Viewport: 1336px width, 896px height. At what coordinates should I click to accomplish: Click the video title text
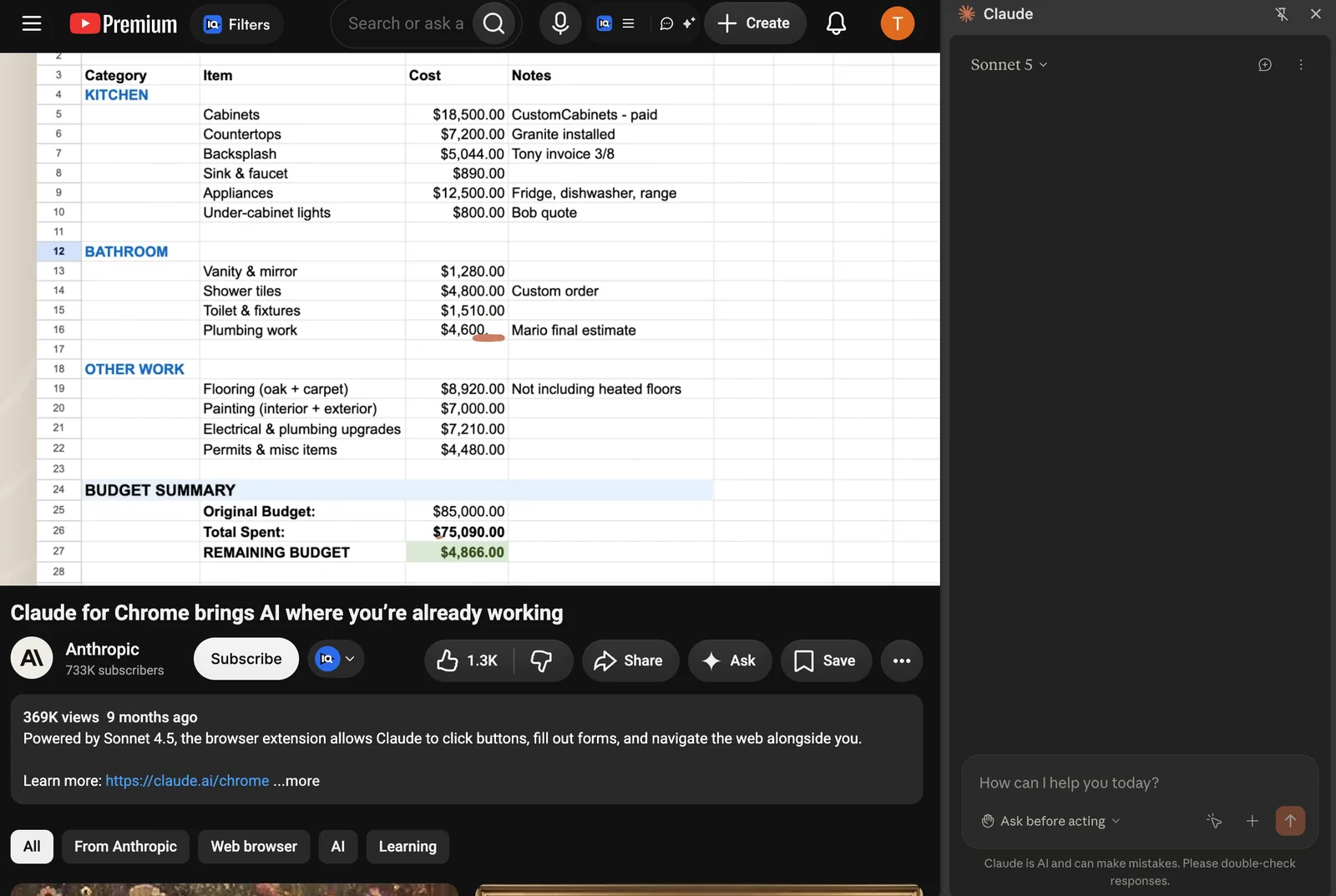click(x=286, y=613)
